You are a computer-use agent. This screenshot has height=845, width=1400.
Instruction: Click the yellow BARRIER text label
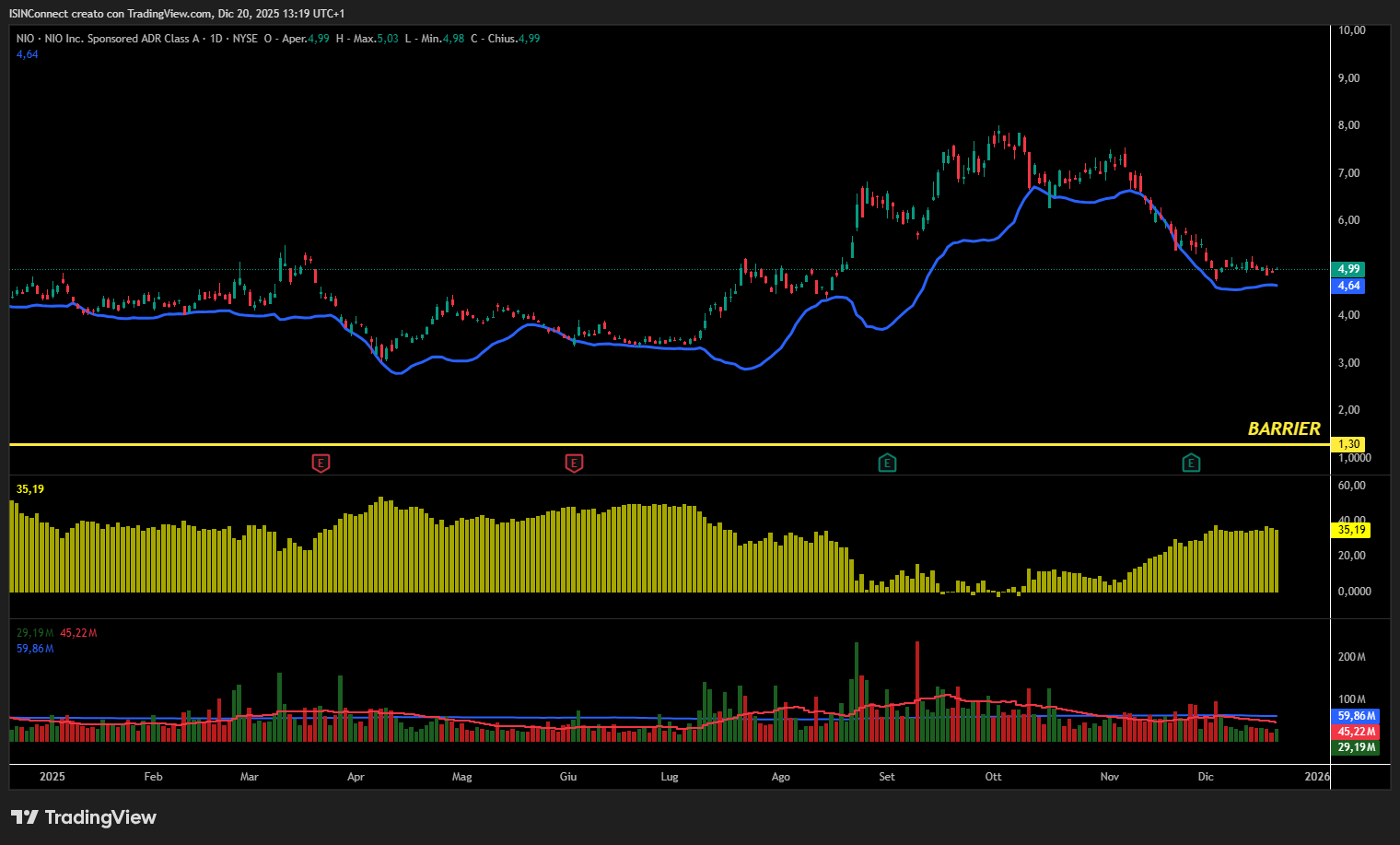(1283, 428)
